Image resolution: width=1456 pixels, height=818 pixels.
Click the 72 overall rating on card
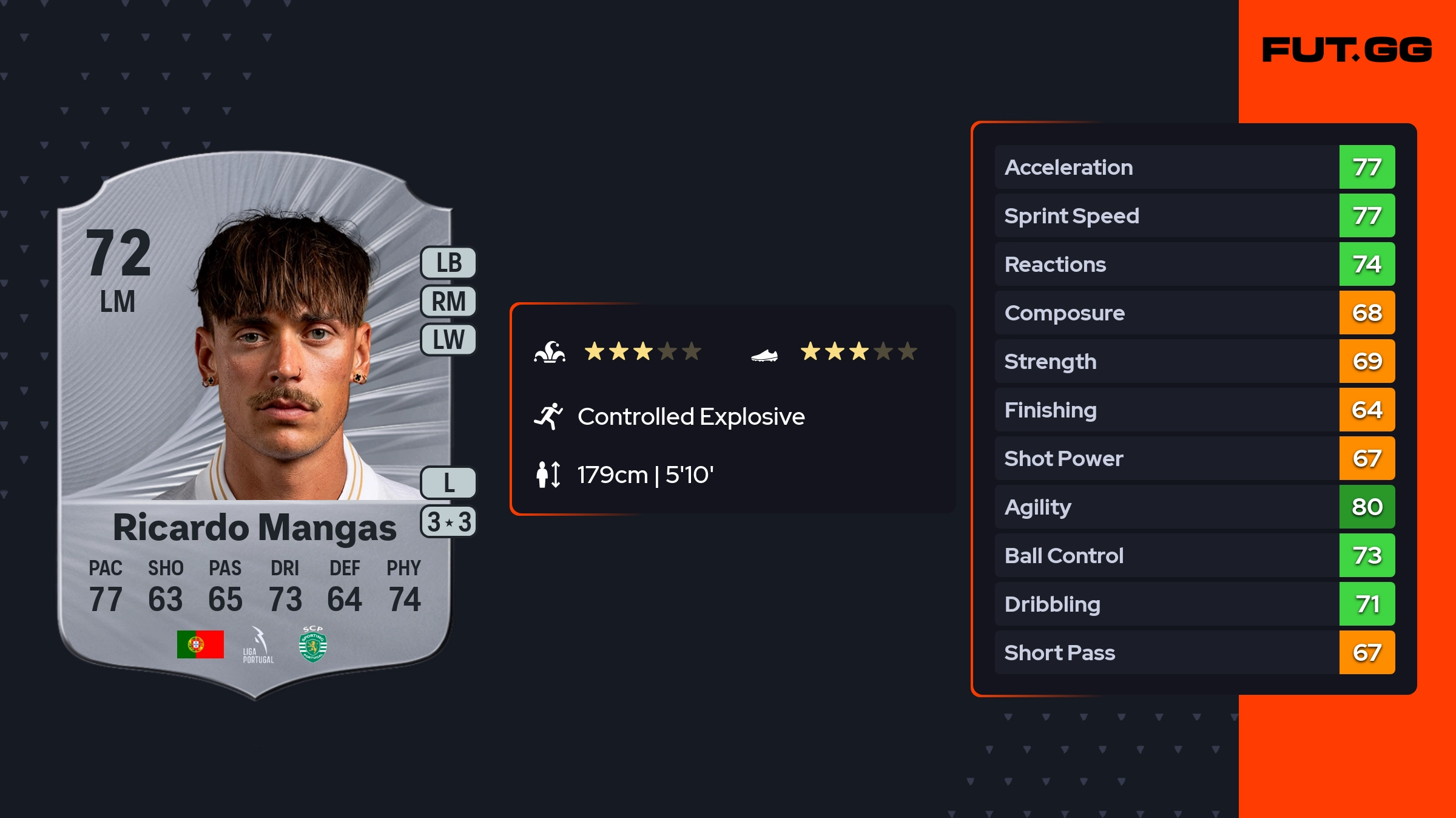coord(118,254)
